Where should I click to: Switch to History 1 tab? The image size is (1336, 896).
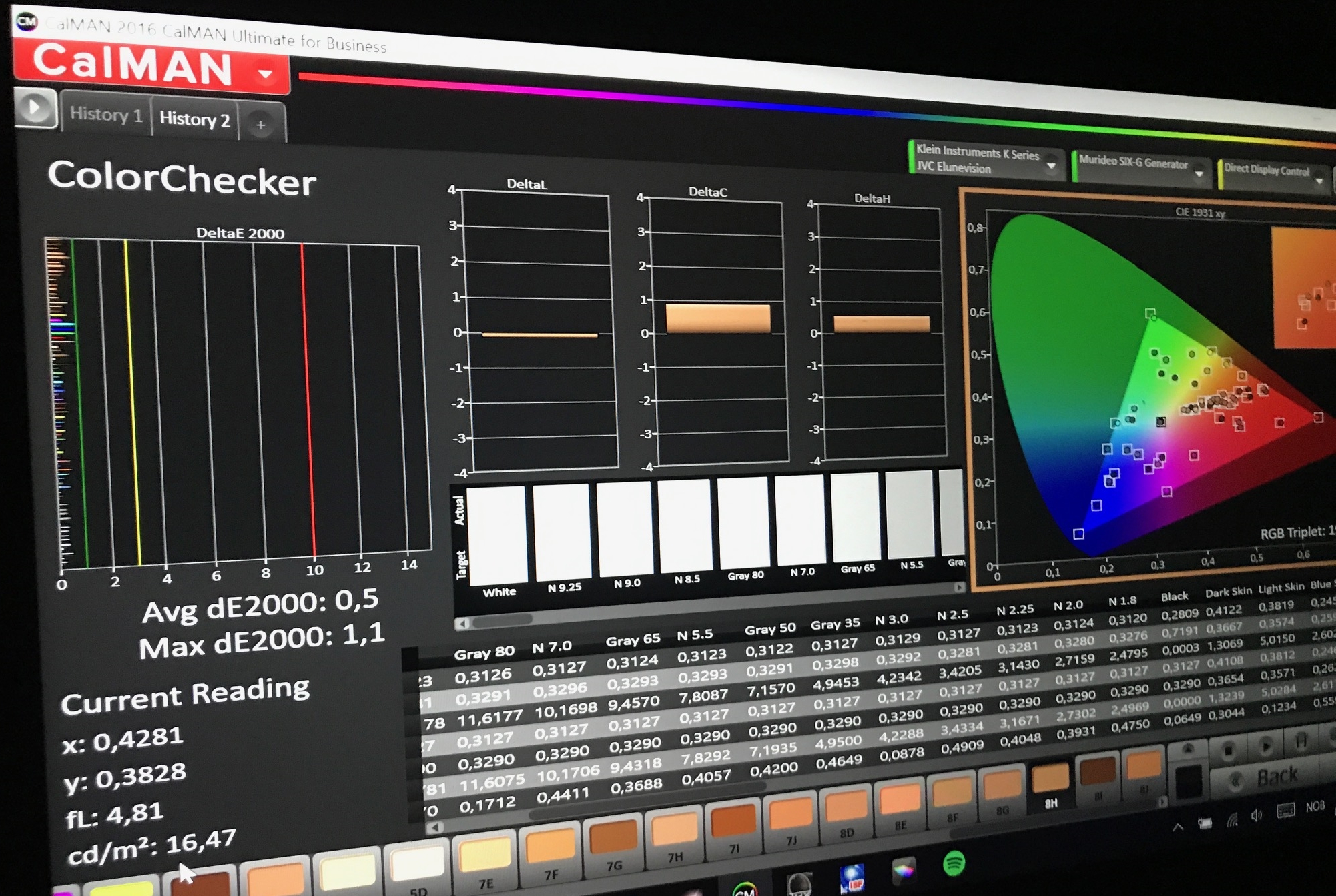click(105, 115)
